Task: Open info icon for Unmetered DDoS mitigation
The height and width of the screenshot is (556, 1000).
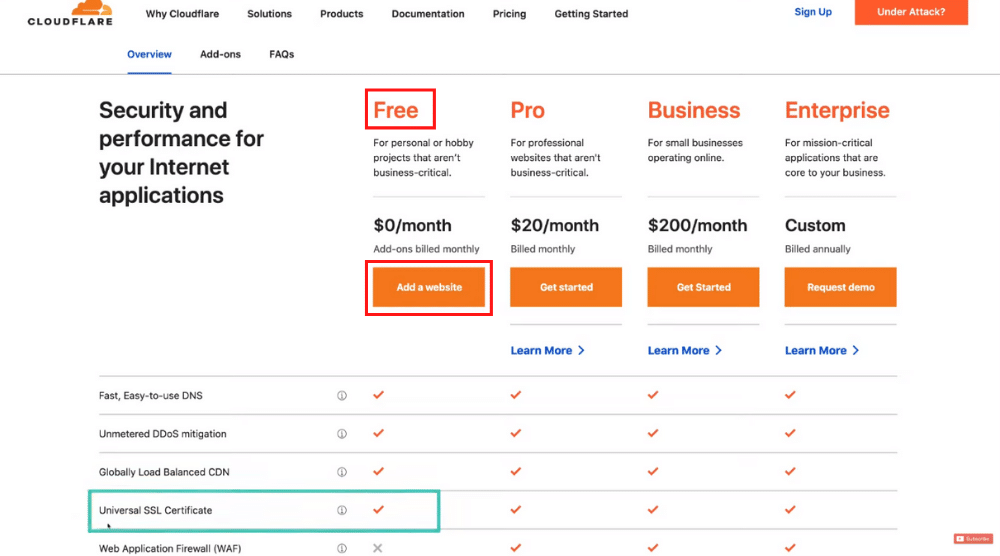Action: [342, 434]
